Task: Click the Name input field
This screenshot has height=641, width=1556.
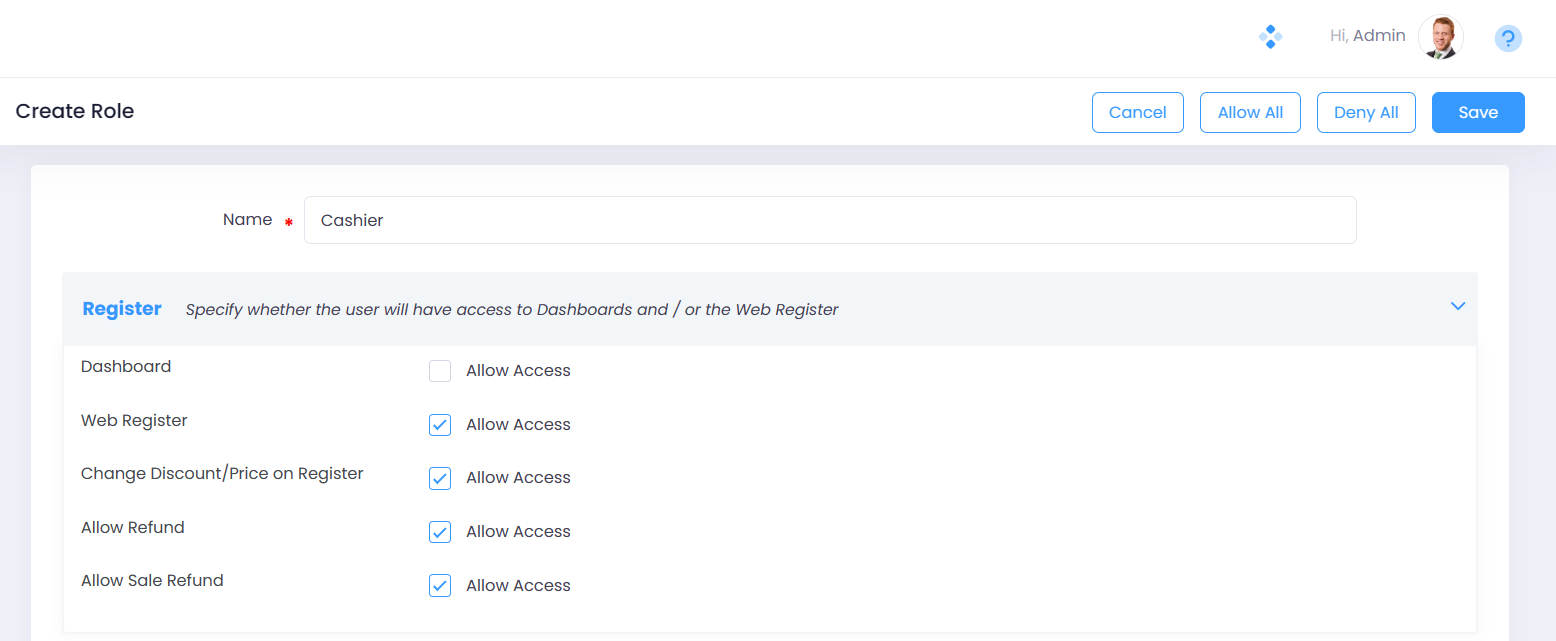Action: (829, 220)
